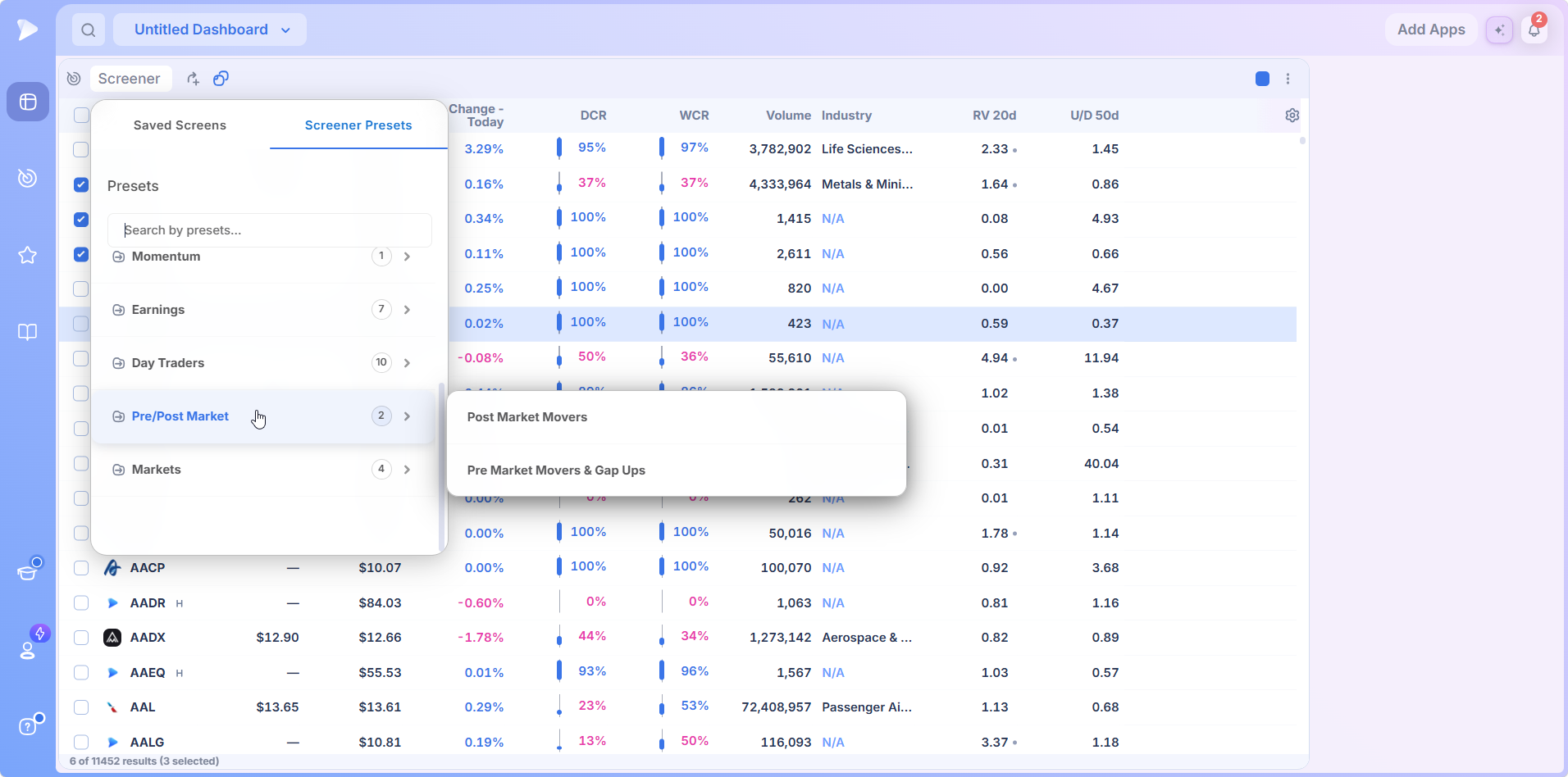Click the Add Apps button
Image resolution: width=1568 pixels, height=777 pixels.
[x=1431, y=30]
